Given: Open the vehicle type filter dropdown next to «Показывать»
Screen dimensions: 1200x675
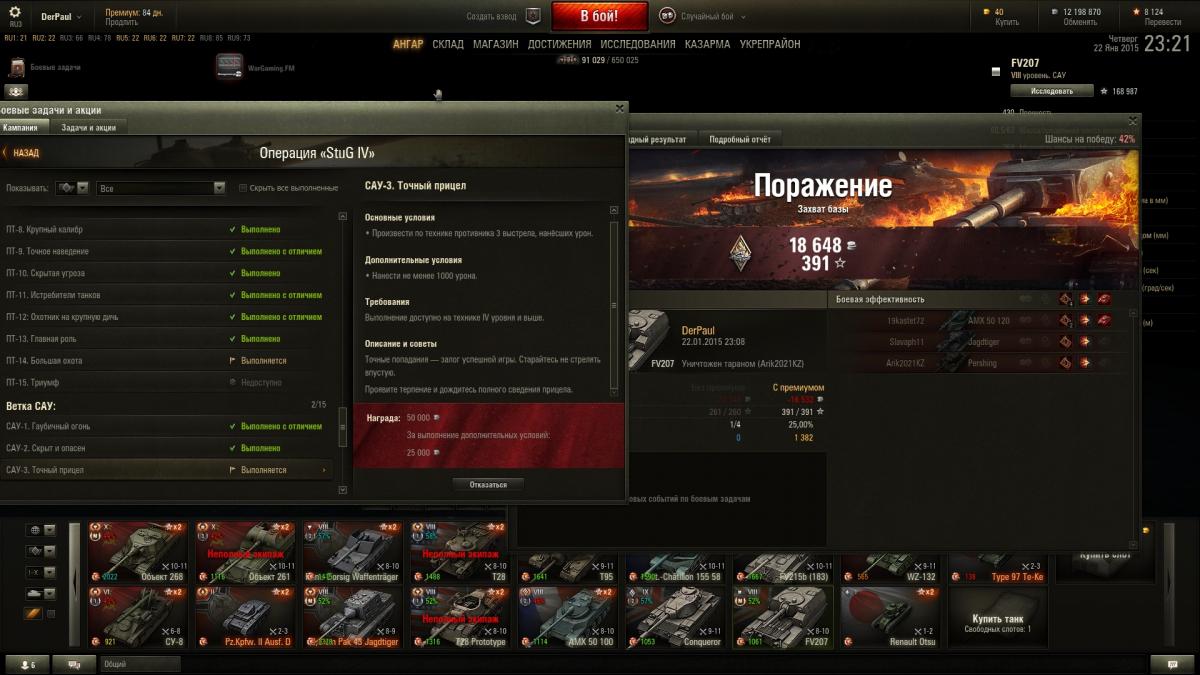Looking at the screenshot, I should pos(72,187).
